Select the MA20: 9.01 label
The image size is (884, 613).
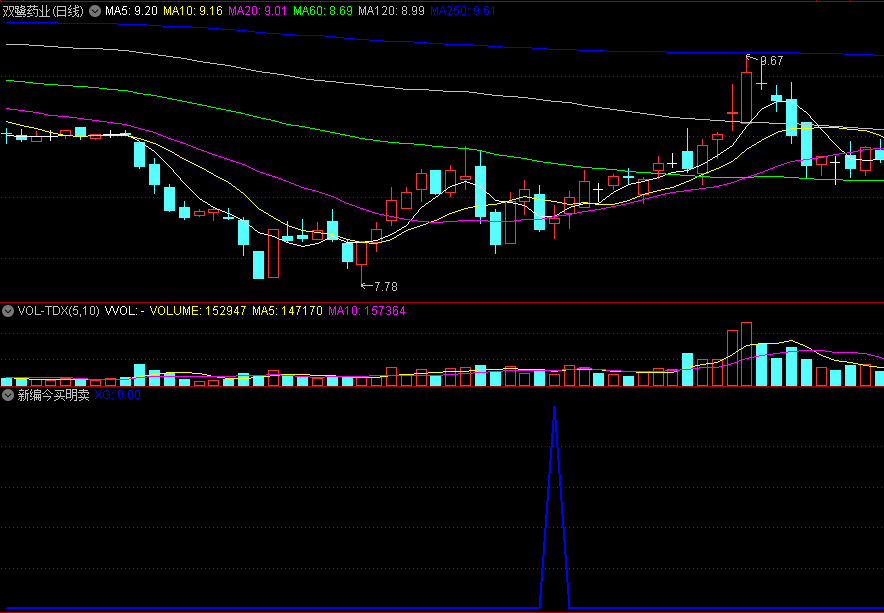click(259, 11)
